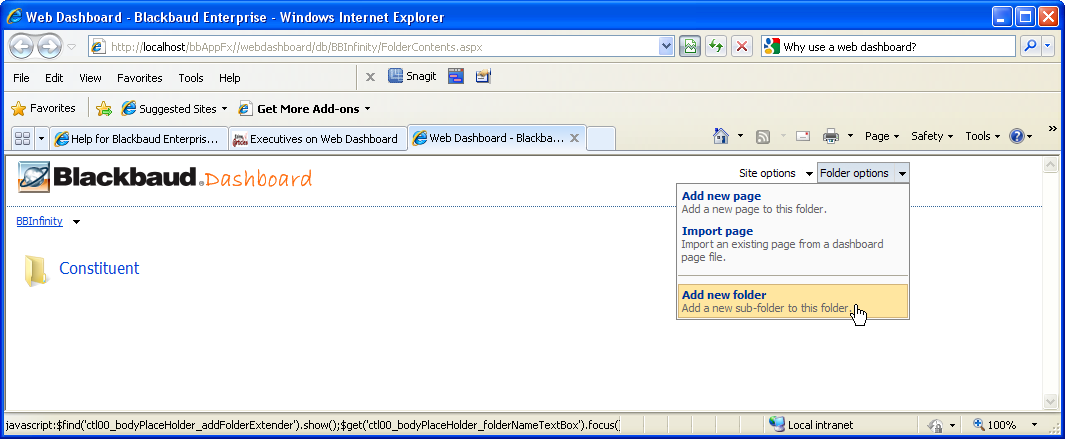The width and height of the screenshot is (1065, 439).
Task: Open the Help menu
Action: pyautogui.click(x=230, y=78)
